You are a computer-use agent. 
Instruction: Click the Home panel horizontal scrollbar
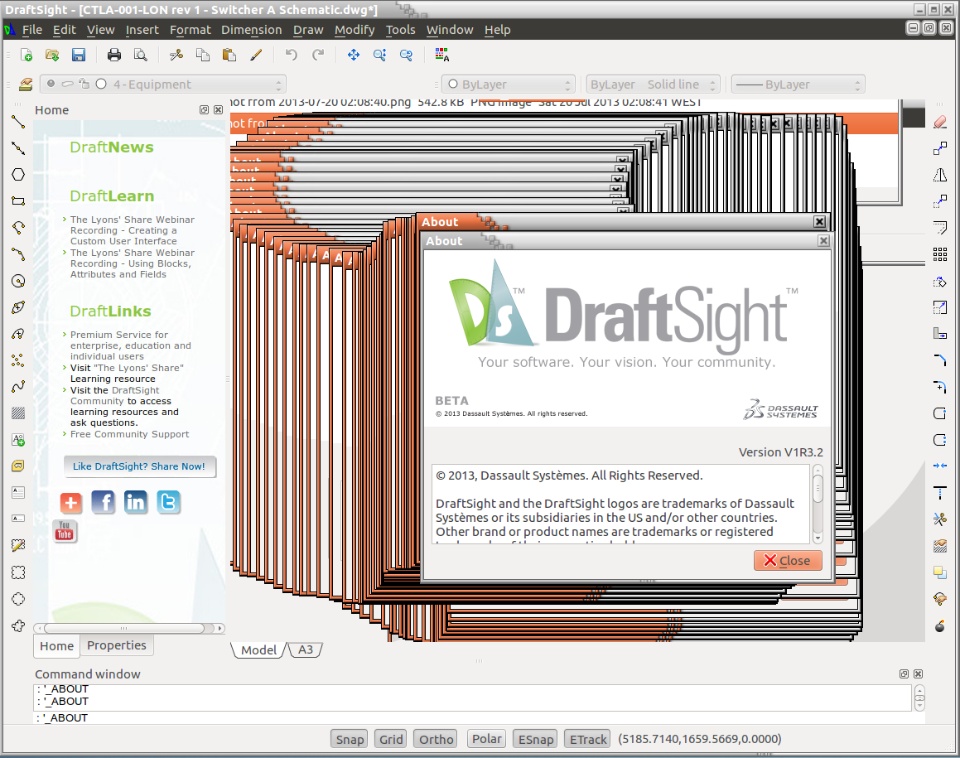[129, 628]
